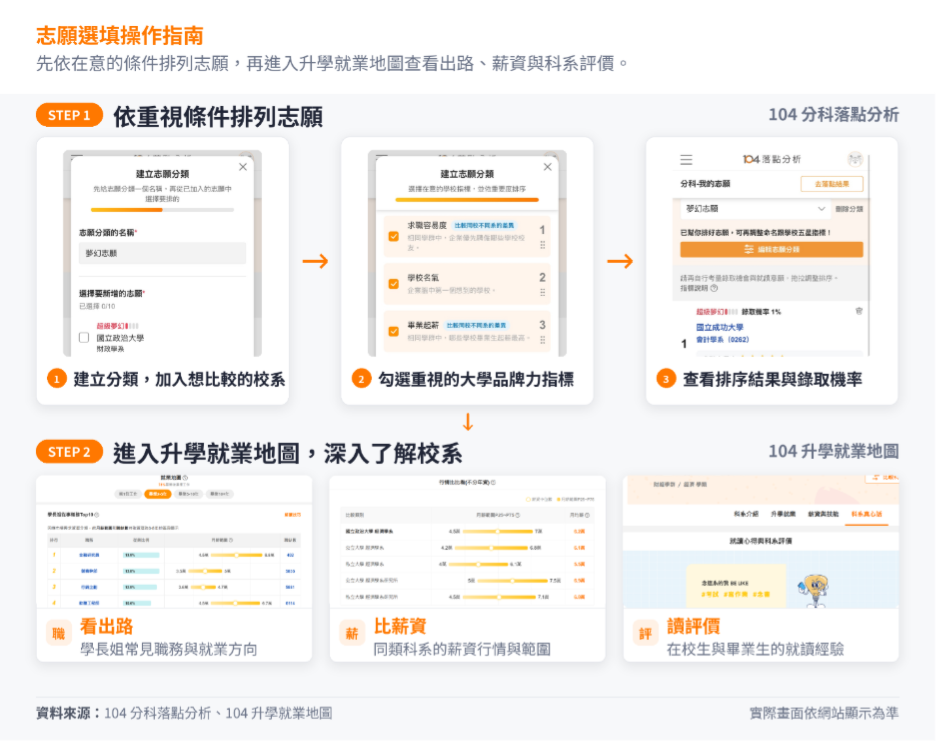This screenshot has height=741, width=936.
Task: Click the 104 落點分析 logo
Action: click(x=772, y=159)
